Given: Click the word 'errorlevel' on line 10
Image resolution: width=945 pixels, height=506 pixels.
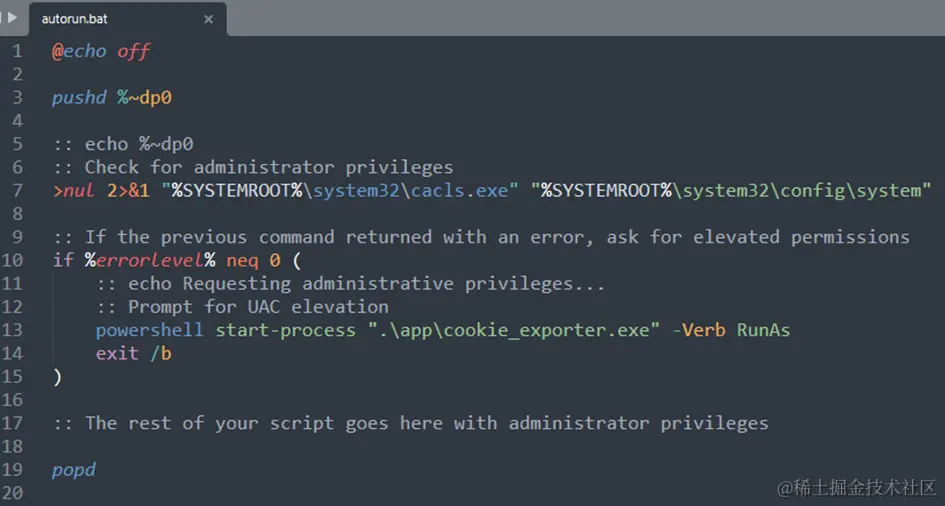Looking at the screenshot, I should tap(149, 260).
